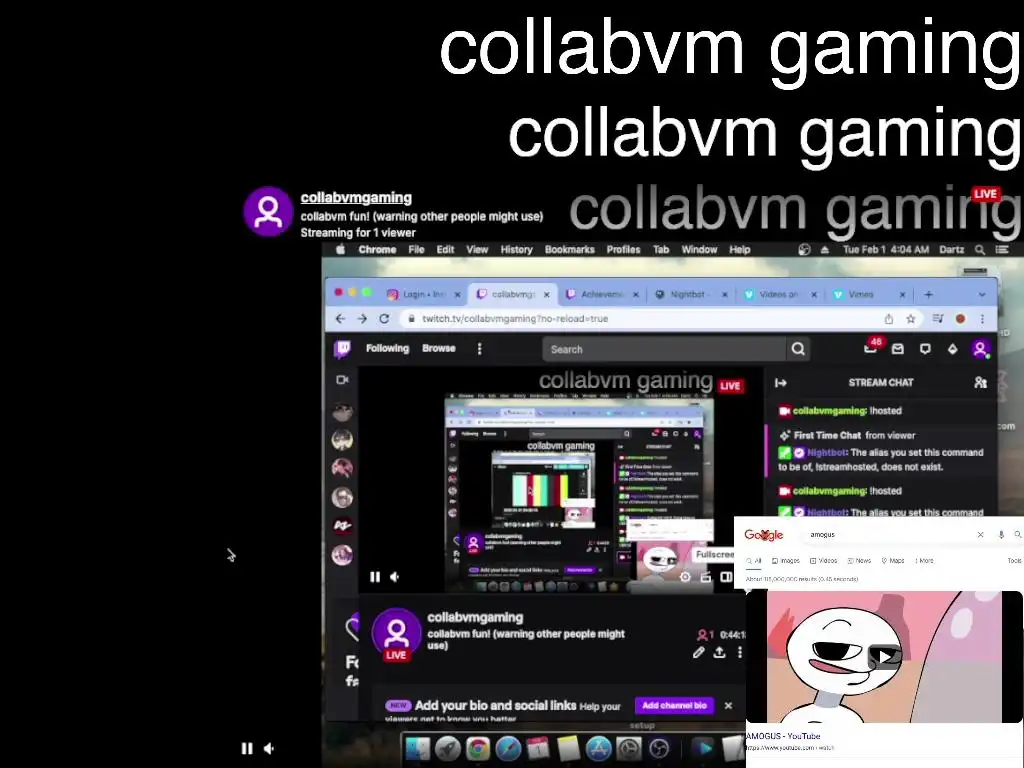
Task: Expand the More option in Google results
Action: coord(924,560)
